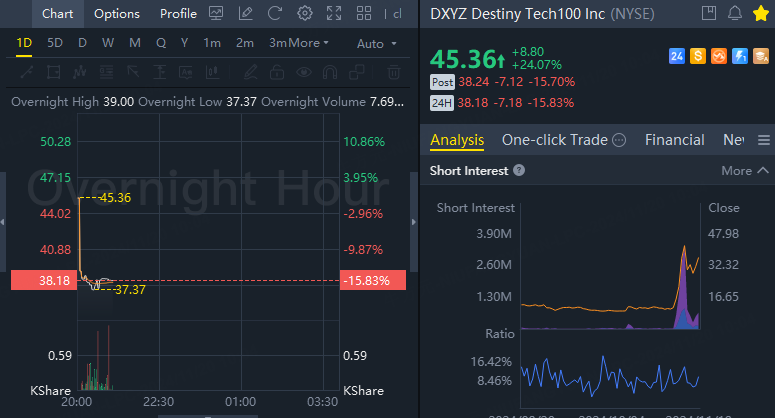Click the 24H price label
This screenshot has width=775, height=418.
coord(441,103)
